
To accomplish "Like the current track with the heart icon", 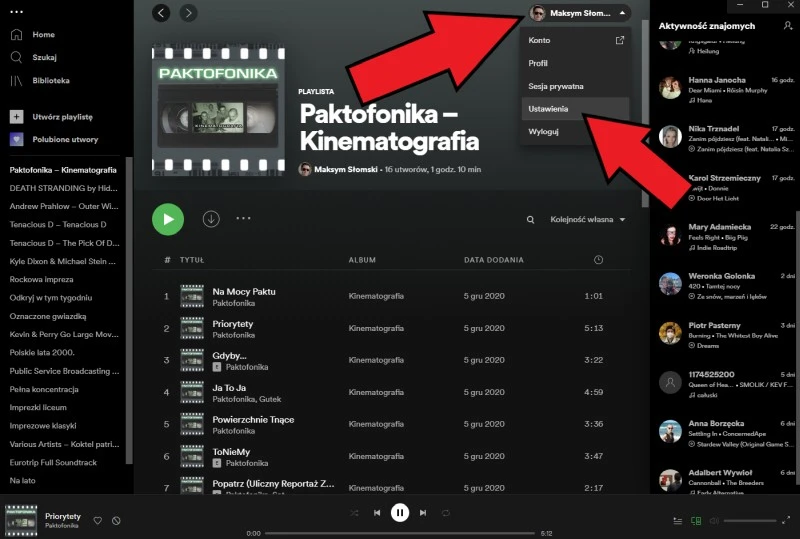I will click(x=97, y=521).
